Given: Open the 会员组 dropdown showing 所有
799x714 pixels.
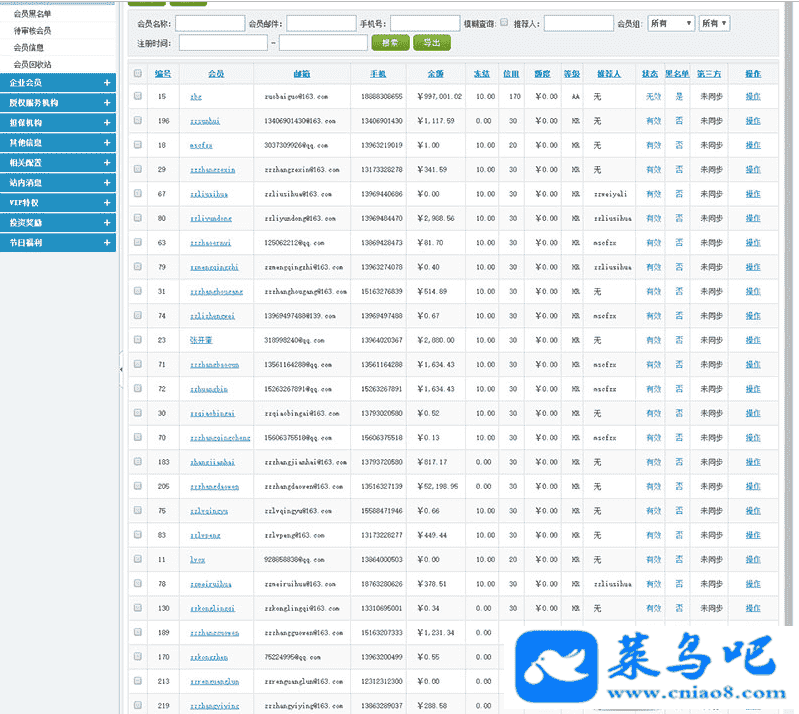Looking at the screenshot, I should 670,23.
